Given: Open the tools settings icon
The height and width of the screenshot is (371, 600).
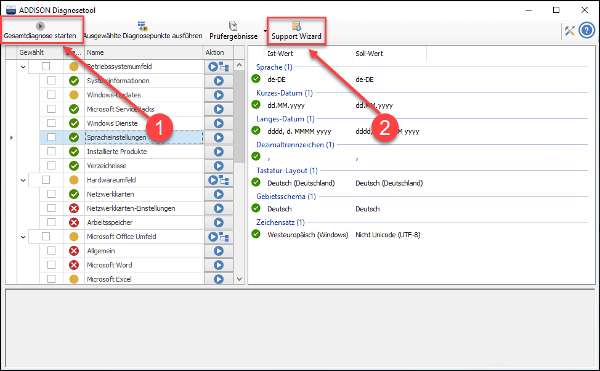Looking at the screenshot, I should (x=570, y=31).
